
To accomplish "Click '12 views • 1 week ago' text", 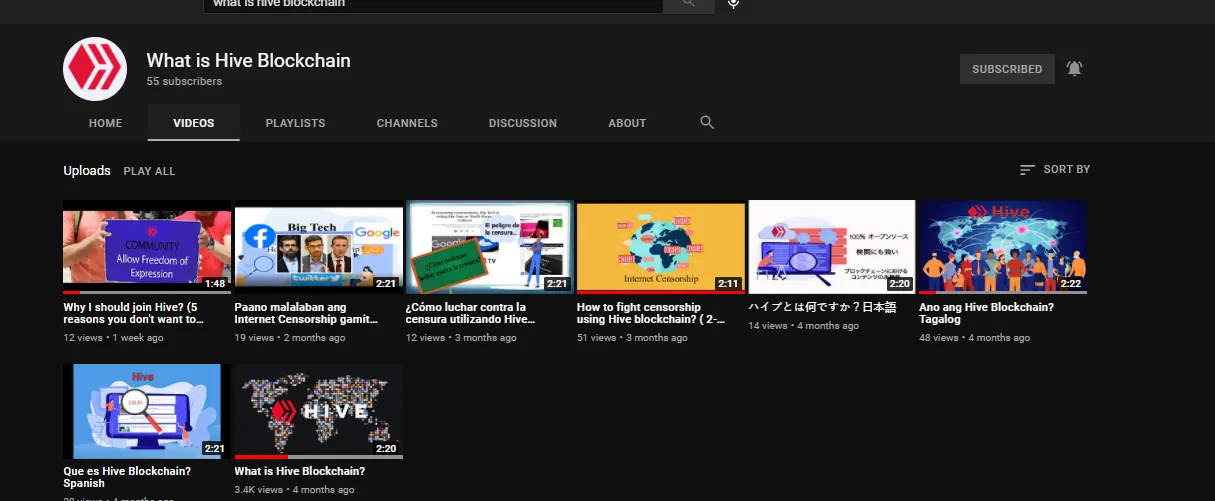I will tap(113, 338).
